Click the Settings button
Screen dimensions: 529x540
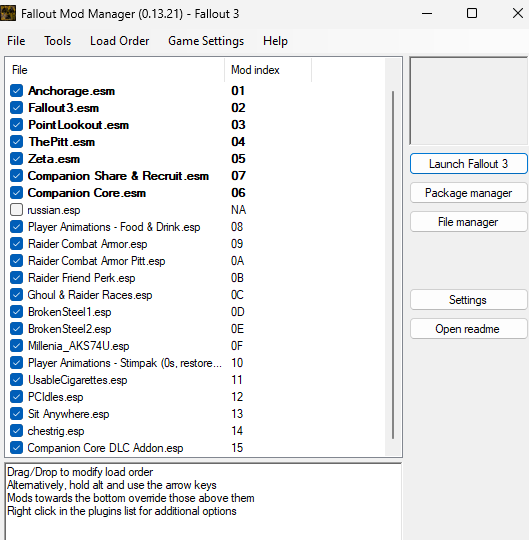(468, 300)
